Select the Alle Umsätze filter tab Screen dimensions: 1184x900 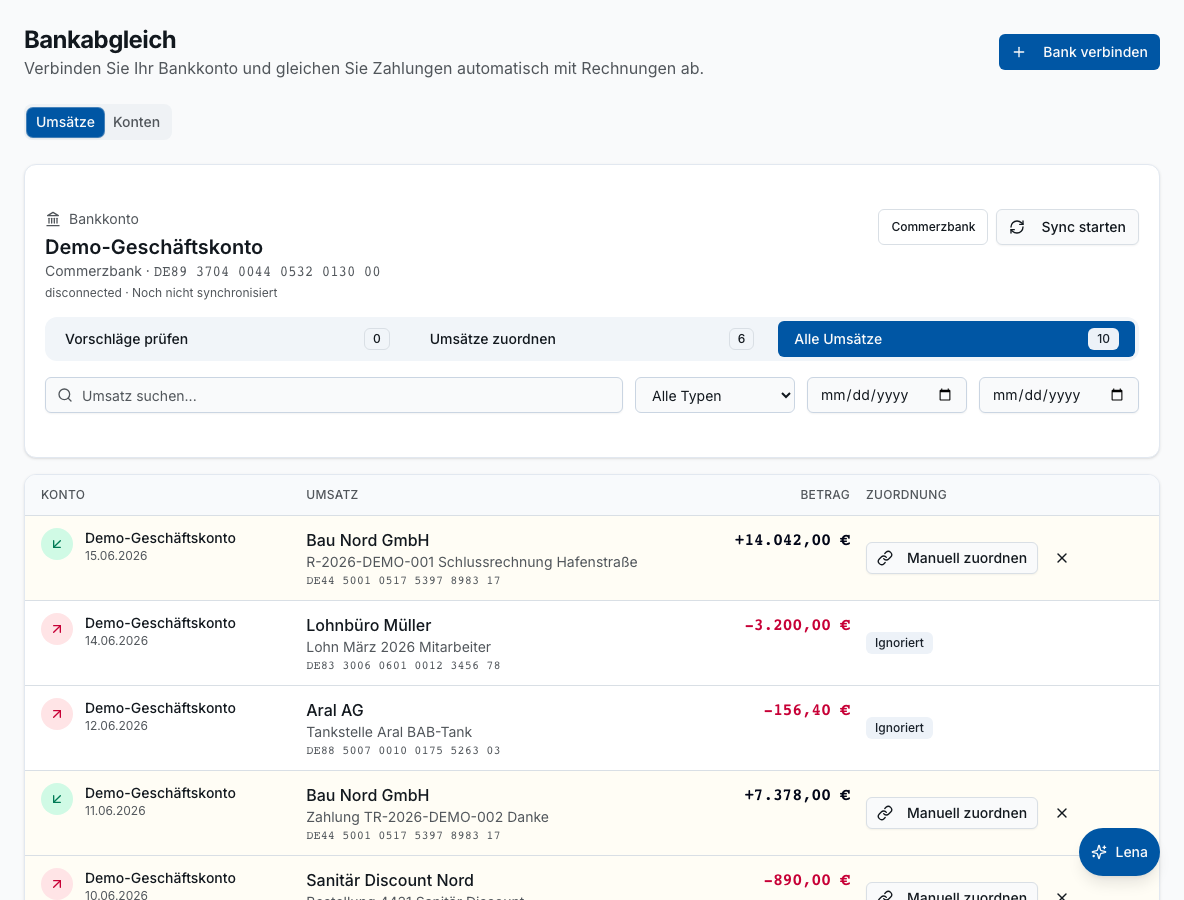click(956, 339)
